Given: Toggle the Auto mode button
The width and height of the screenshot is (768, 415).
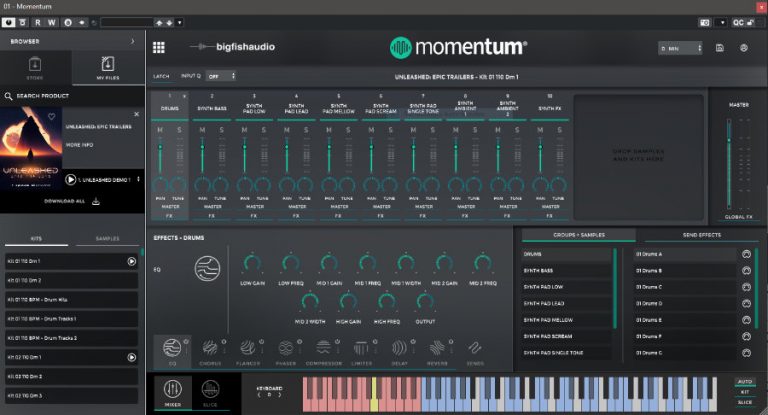Looking at the screenshot, I should 743,381.
